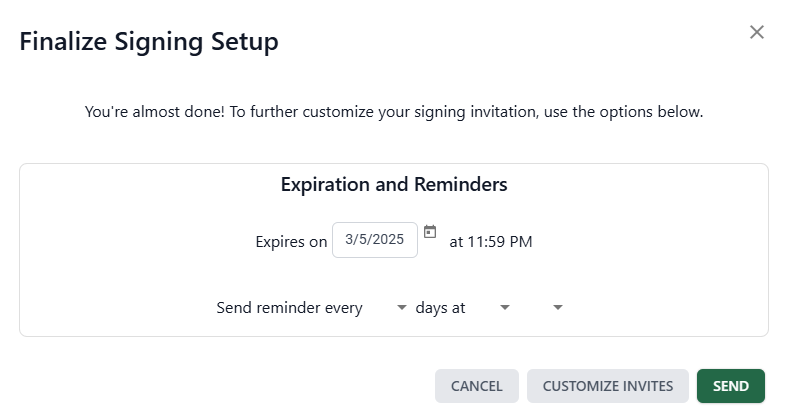Click the 'days at' label
The height and width of the screenshot is (416, 789).
tap(440, 308)
